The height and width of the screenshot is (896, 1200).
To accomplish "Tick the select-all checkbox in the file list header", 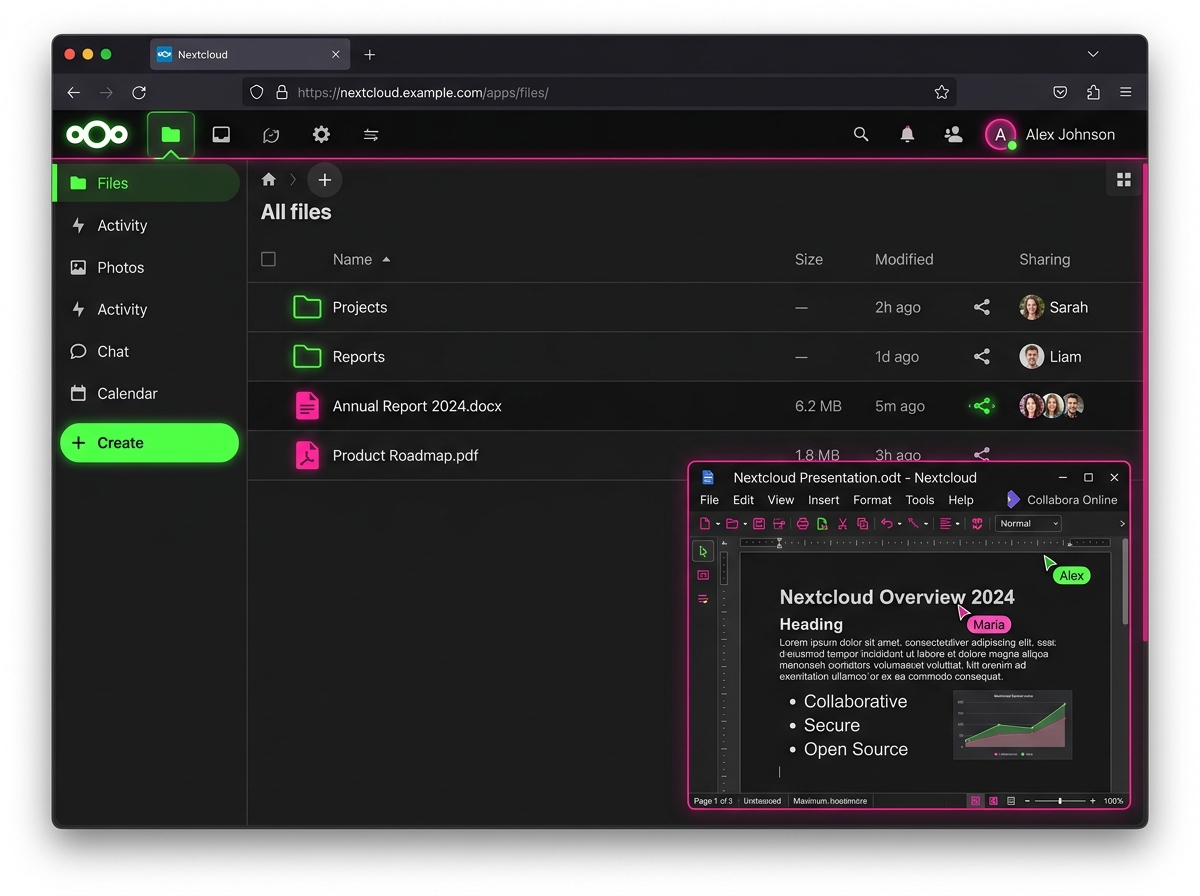I will [268, 259].
